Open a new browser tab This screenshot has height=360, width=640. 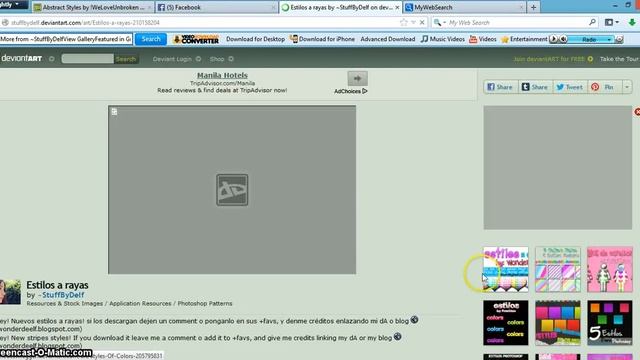pyautogui.click(x=533, y=7)
